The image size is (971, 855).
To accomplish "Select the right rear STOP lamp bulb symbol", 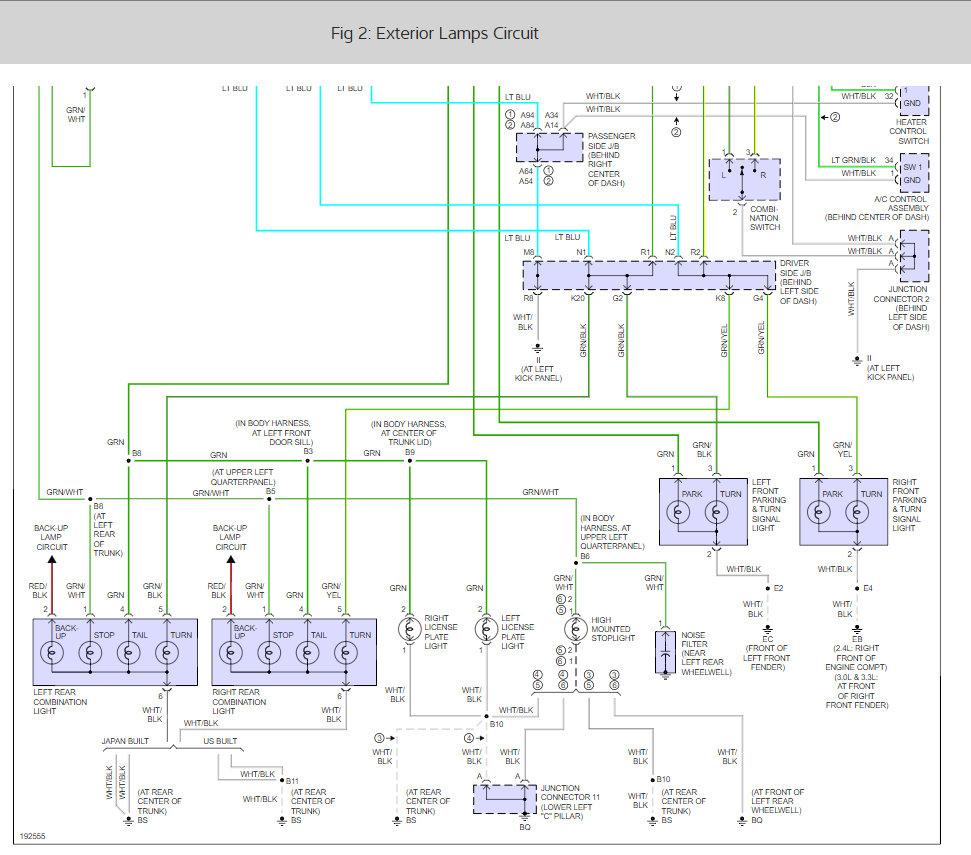I will coord(269,653).
